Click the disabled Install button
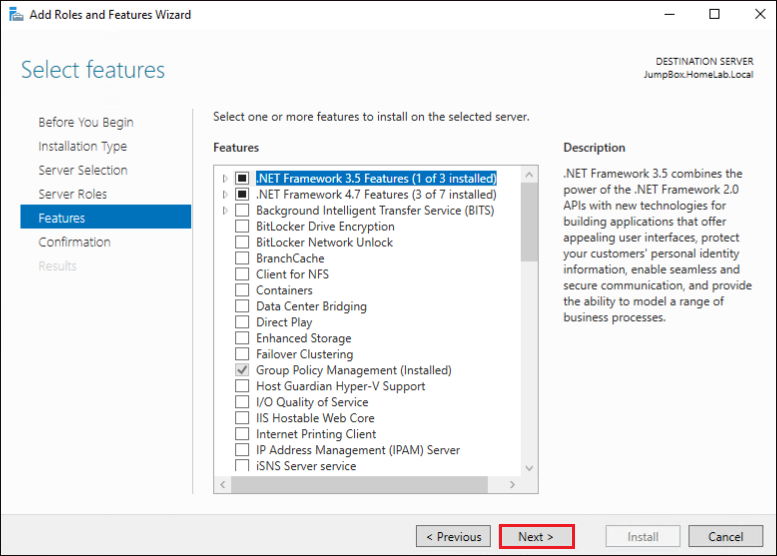Image resolution: width=777 pixels, height=556 pixels. 643,537
